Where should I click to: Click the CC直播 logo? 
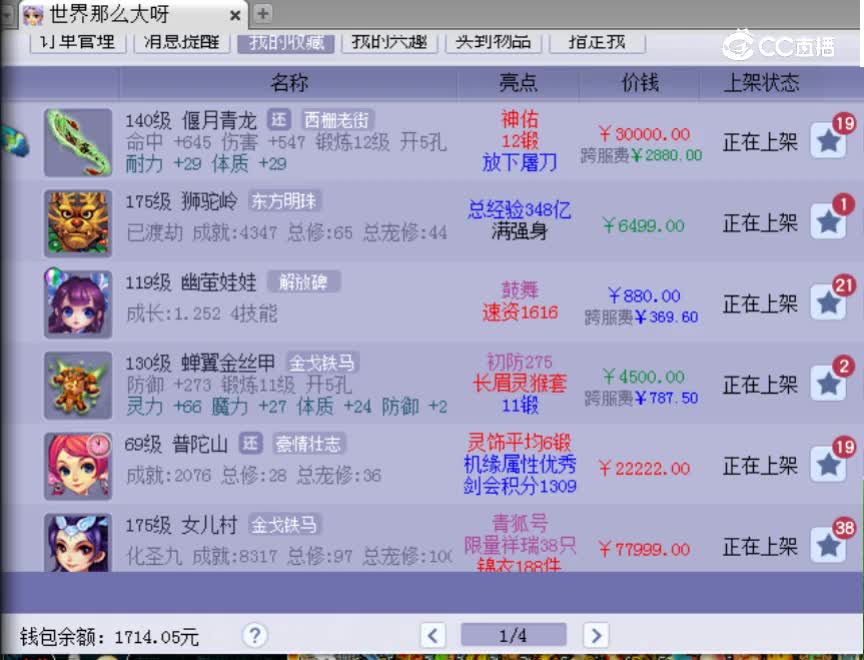(778, 46)
